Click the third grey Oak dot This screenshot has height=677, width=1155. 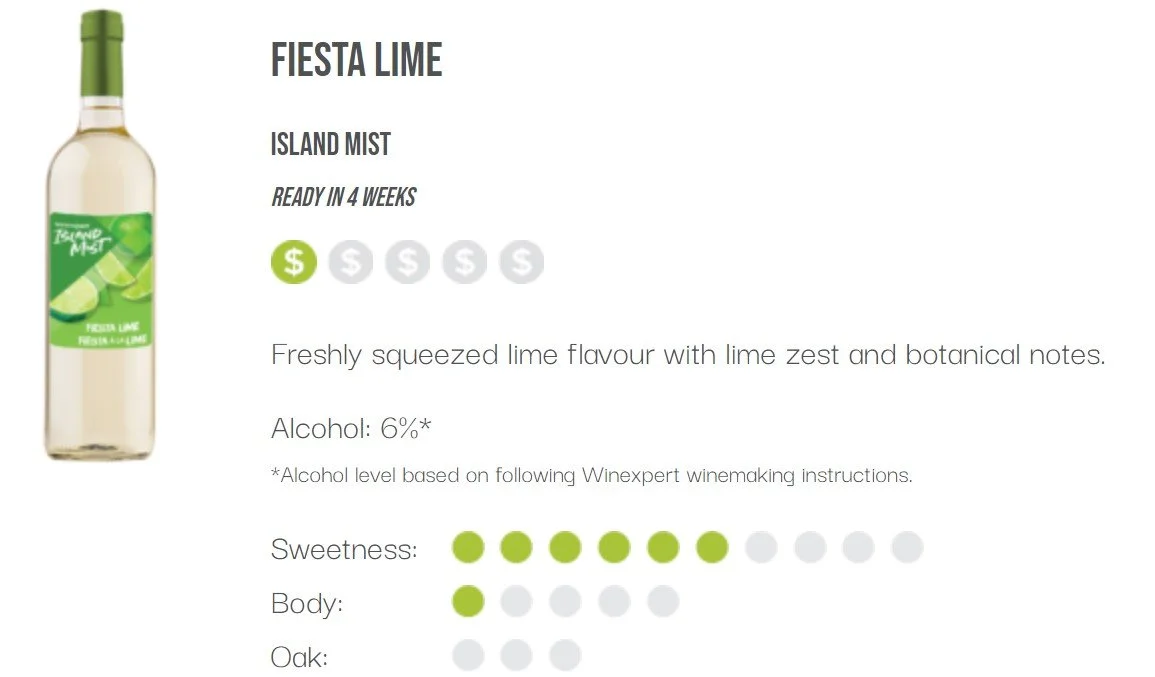pos(565,655)
